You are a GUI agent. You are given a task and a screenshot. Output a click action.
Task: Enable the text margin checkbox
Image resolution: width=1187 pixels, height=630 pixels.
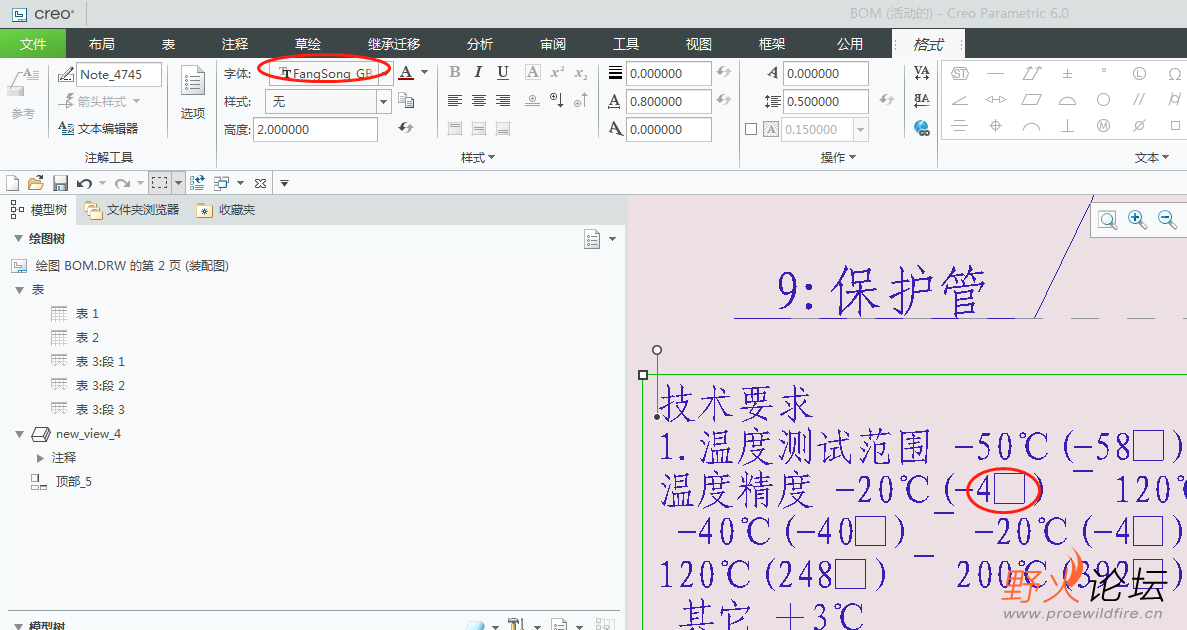point(751,129)
